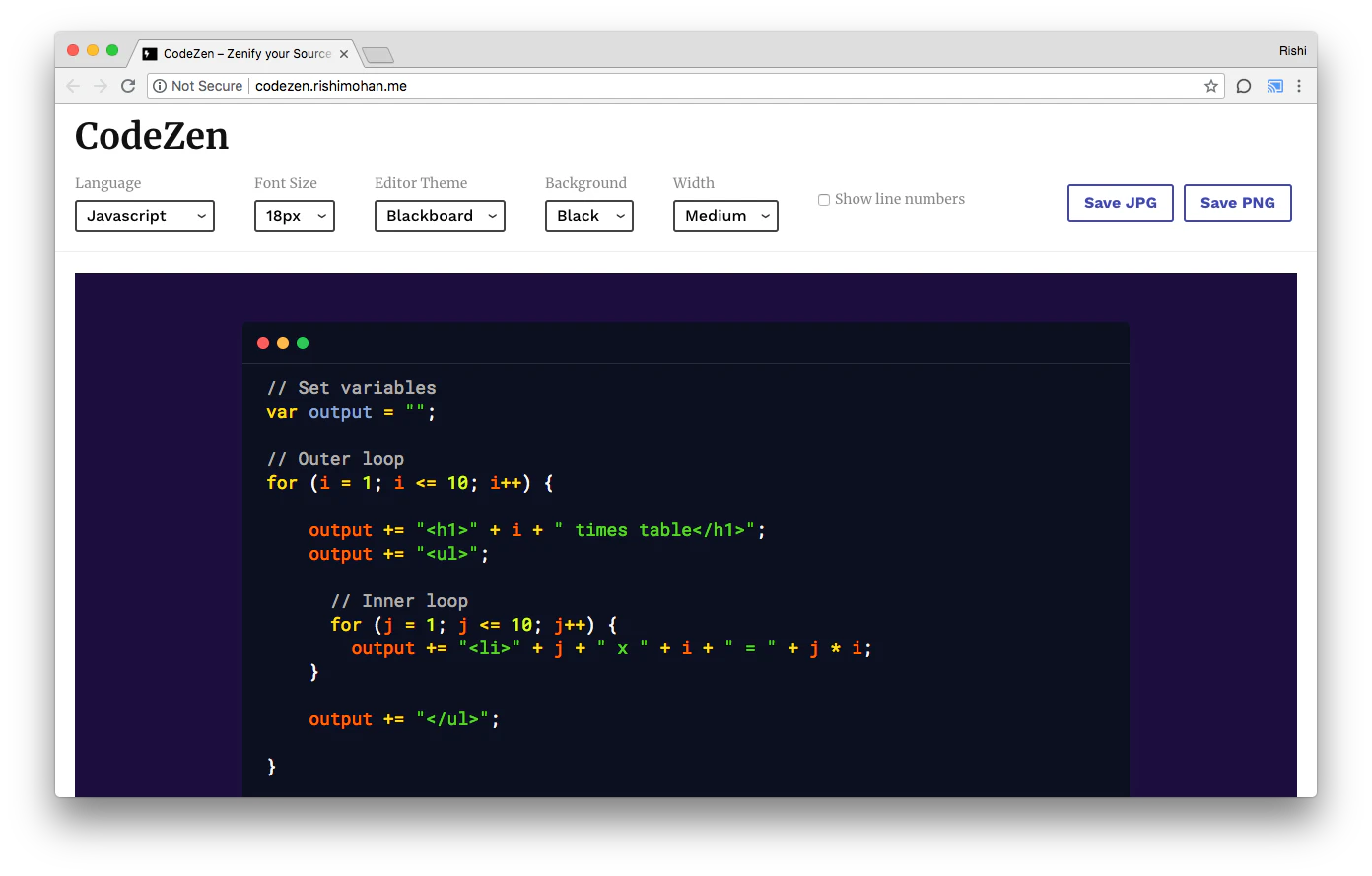Image resolution: width=1372 pixels, height=876 pixels.
Task: Open the Language dropdown showing Javascript
Action: [x=145, y=216]
